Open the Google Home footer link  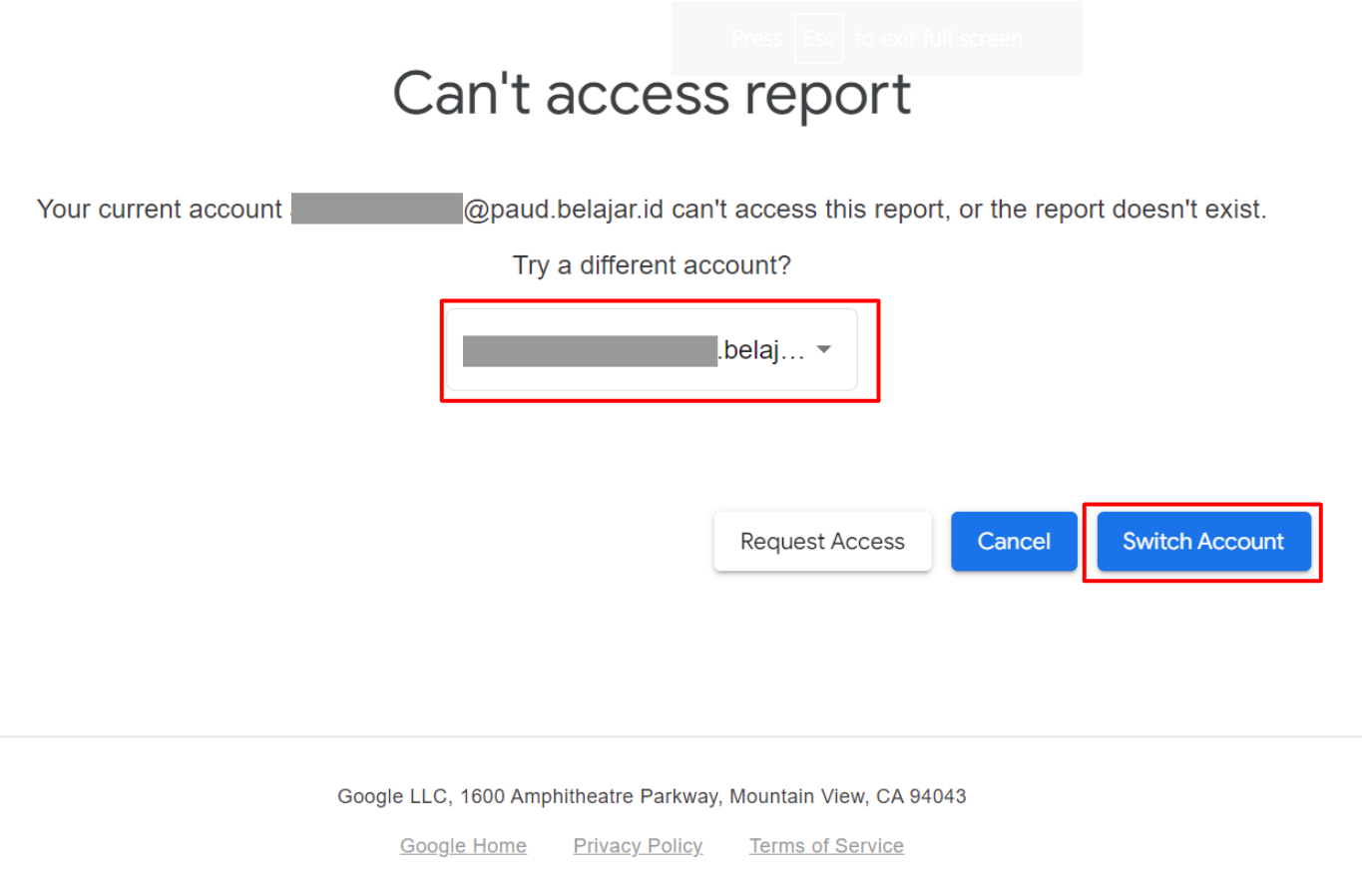pos(463,845)
